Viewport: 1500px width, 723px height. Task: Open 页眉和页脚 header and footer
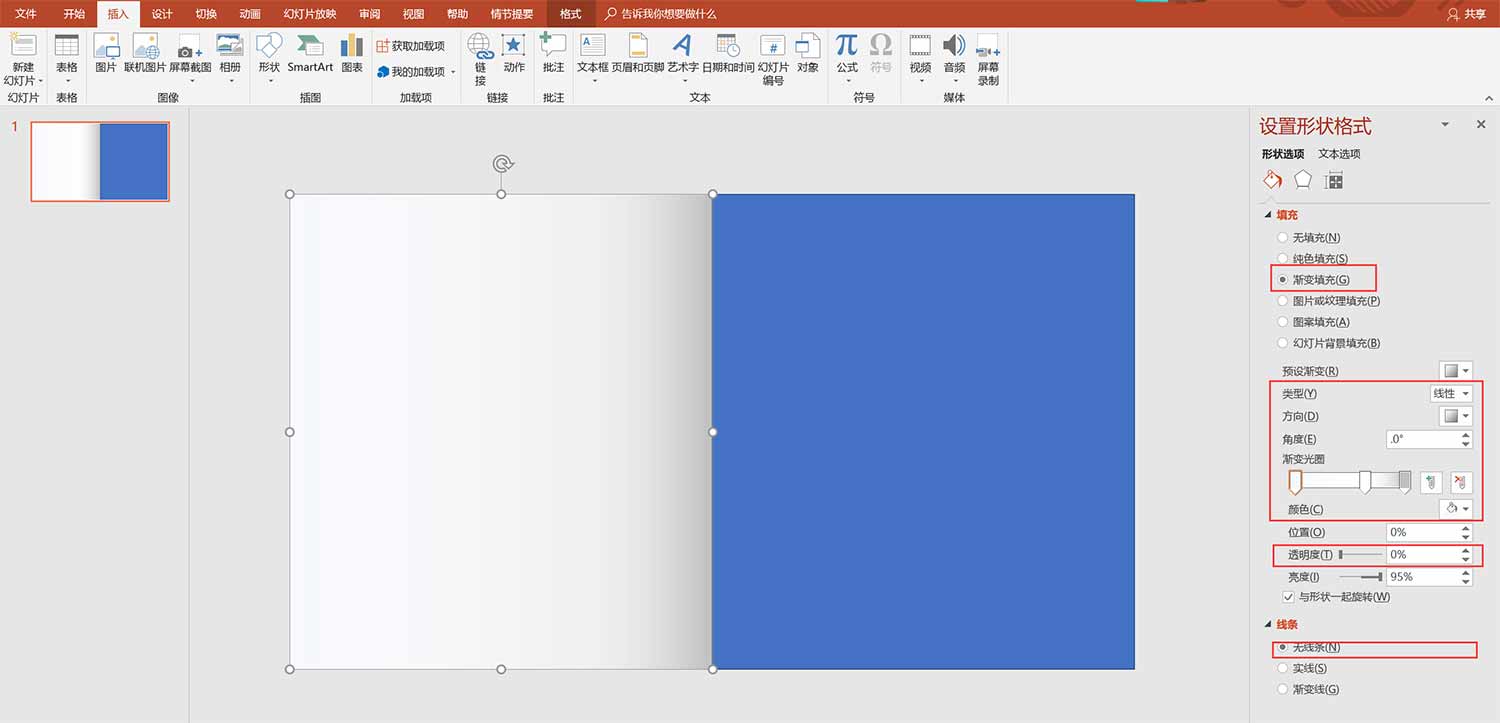(x=638, y=45)
